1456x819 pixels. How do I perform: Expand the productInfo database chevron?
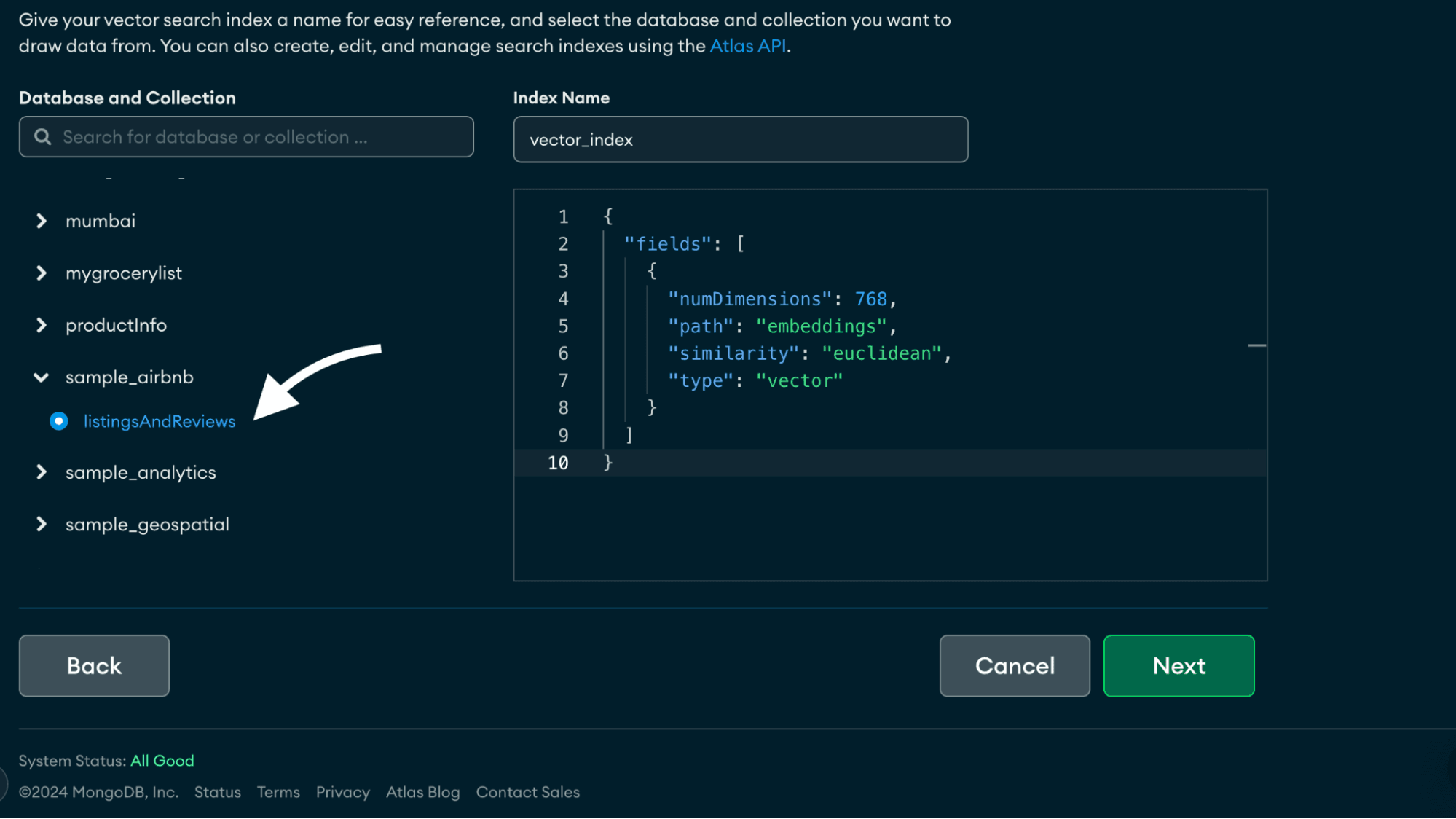[42, 325]
